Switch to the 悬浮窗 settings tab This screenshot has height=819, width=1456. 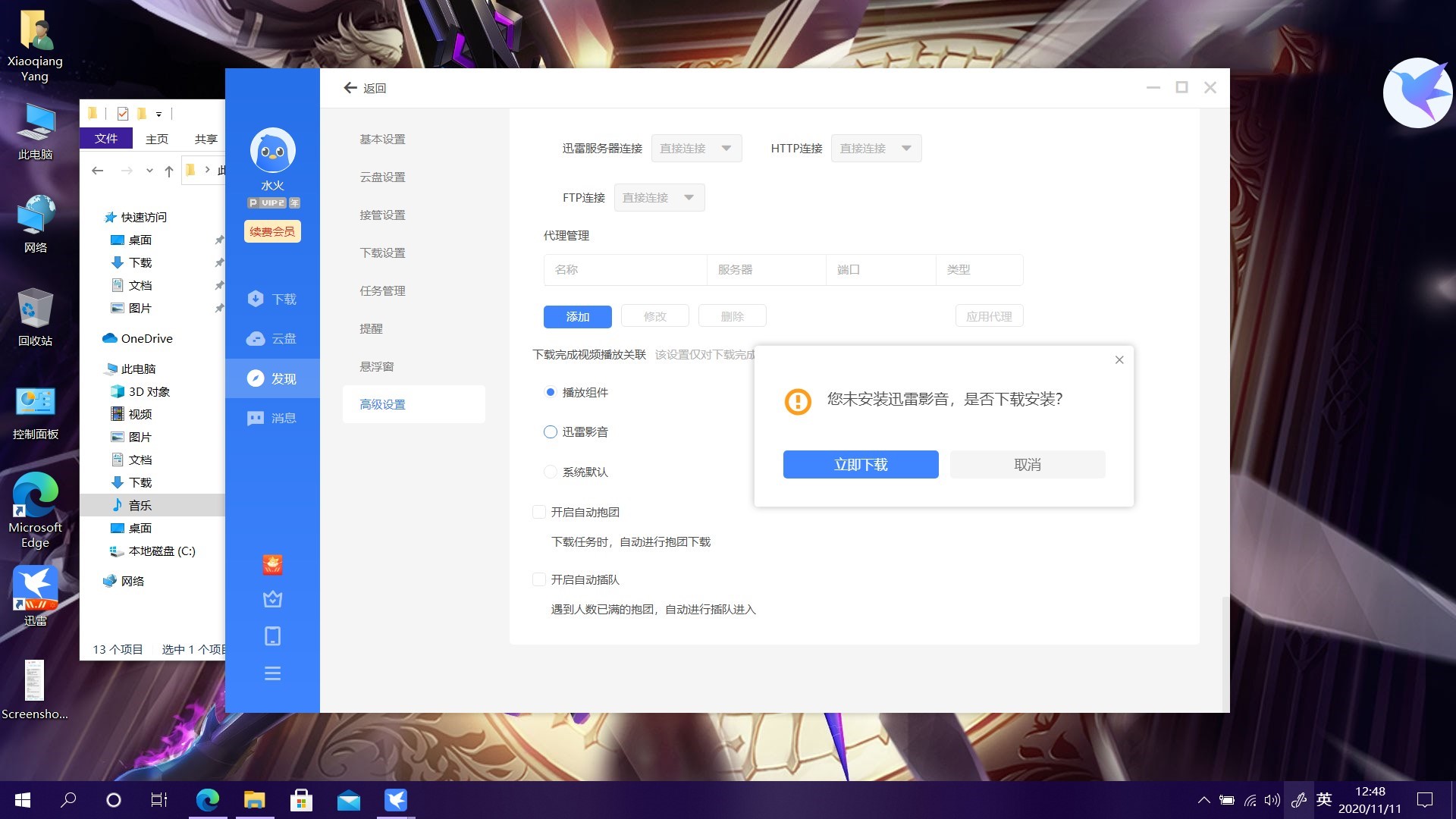(x=377, y=367)
